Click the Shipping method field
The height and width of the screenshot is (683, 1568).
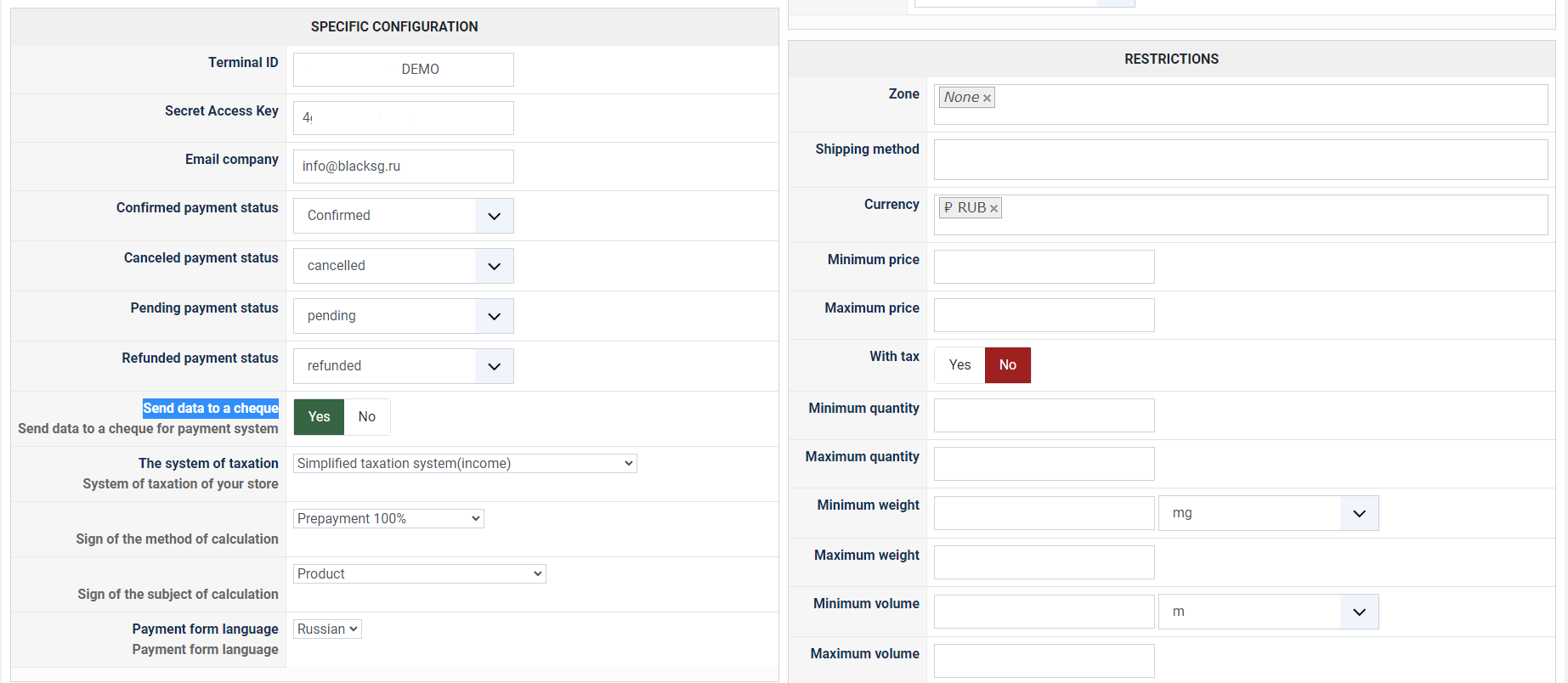tap(1240, 160)
